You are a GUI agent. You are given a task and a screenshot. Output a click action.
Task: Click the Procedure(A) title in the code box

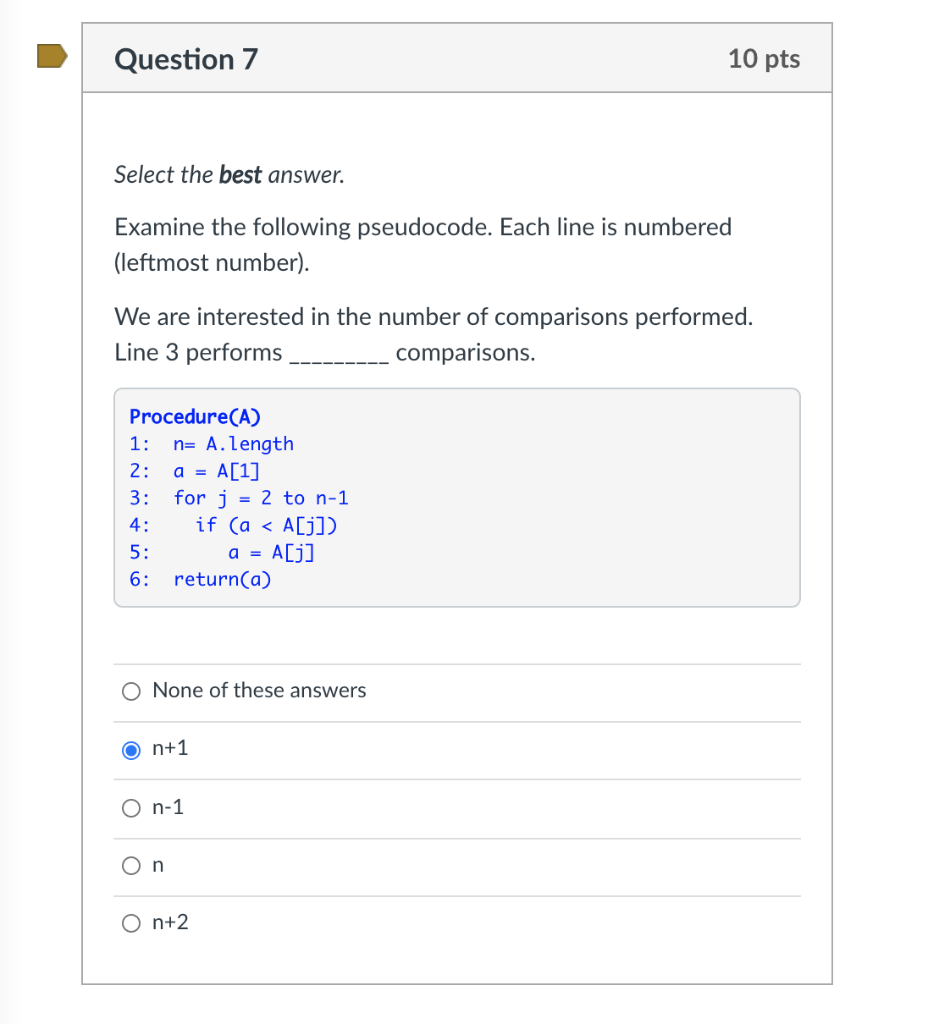pos(195,417)
